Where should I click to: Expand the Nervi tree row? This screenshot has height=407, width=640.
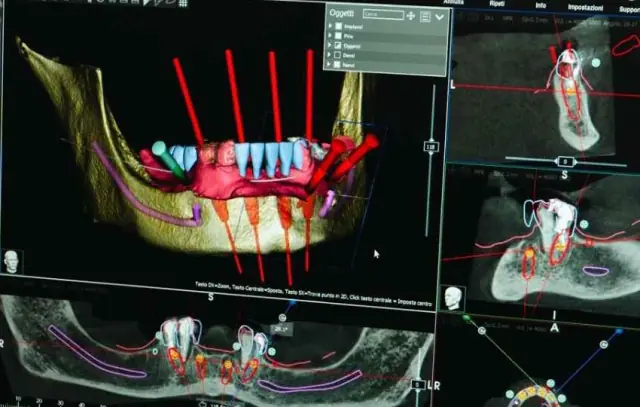[329, 64]
